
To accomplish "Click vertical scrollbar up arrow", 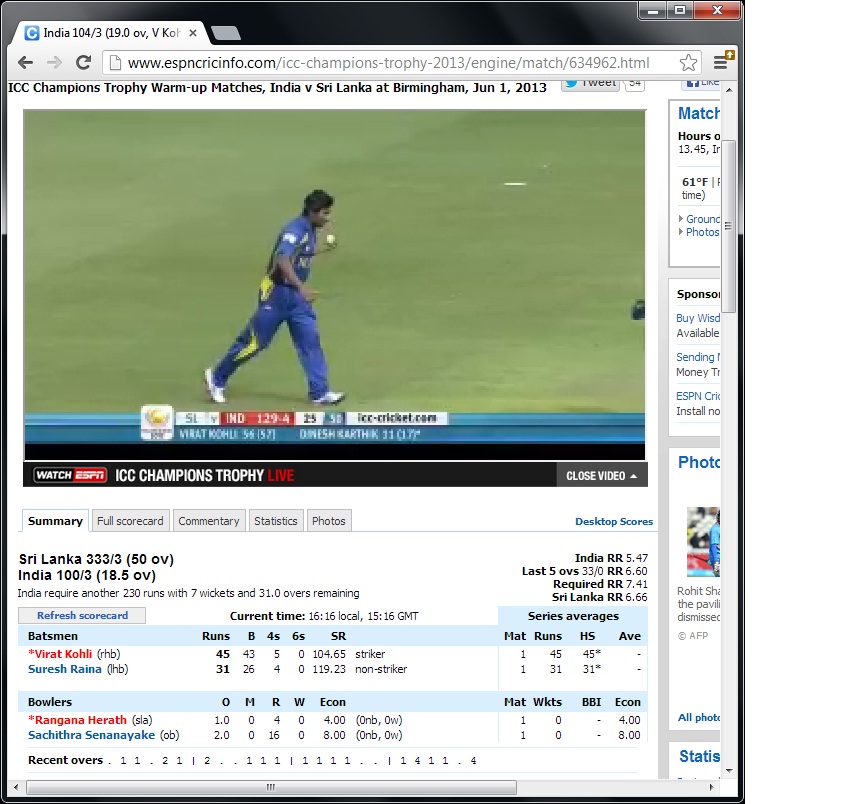I will (729, 89).
